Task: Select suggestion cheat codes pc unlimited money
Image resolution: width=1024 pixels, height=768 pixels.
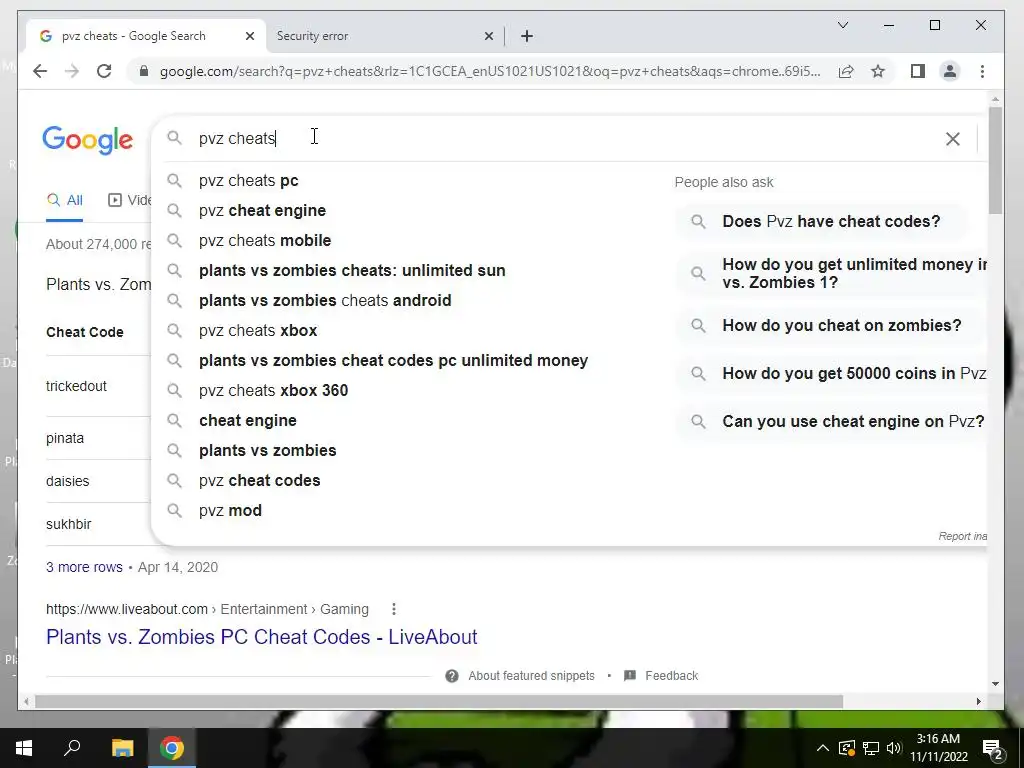Action: pyautogui.click(x=393, y=360)
